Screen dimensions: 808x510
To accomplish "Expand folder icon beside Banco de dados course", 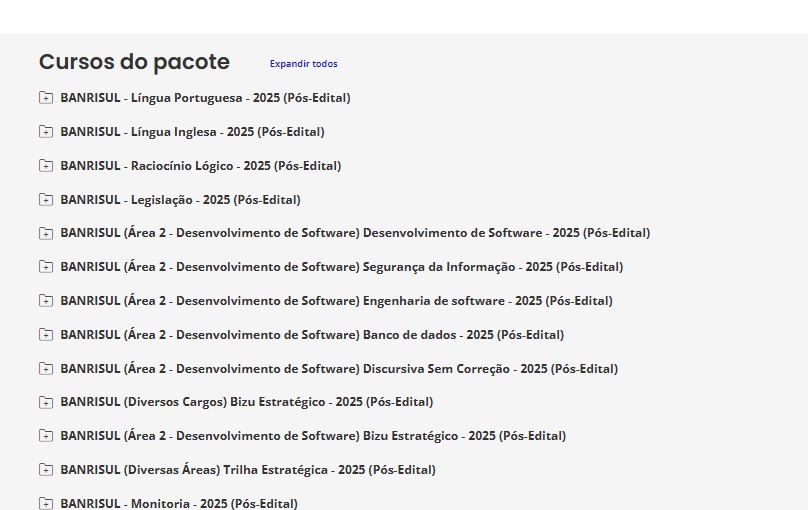I will click(46, 334).
